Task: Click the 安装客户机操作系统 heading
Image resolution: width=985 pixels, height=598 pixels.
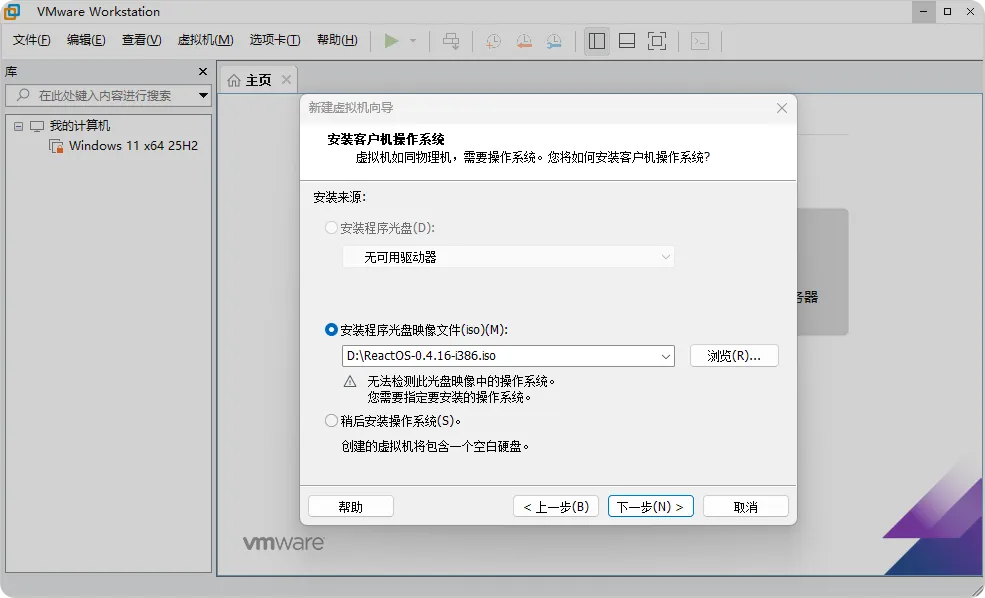Action: tap(386, 139)
